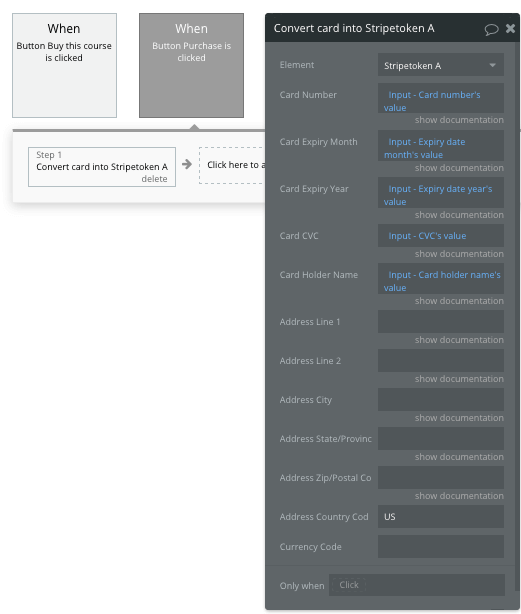
Task: Close the Convert card into Stripetoken A panel
Action: coord(510,28)
